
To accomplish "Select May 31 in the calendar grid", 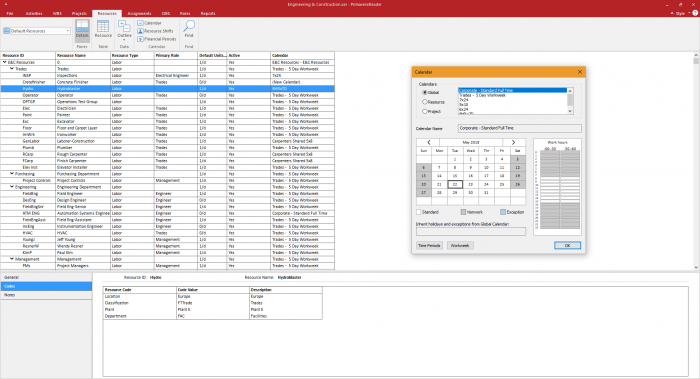I will click(x=486, y=192).
